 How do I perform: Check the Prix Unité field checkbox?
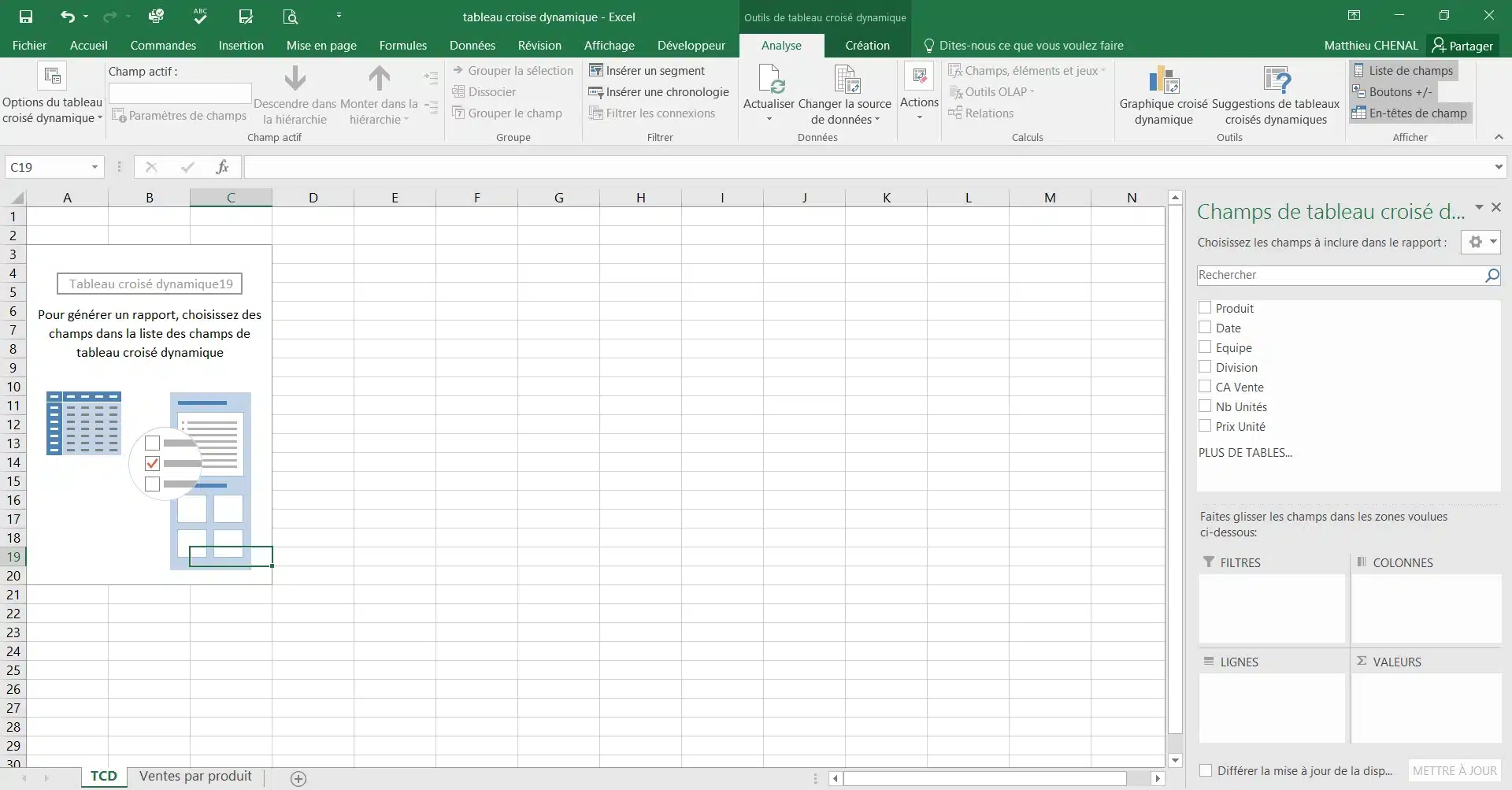pyautogui.click(x=1205, y=426)
